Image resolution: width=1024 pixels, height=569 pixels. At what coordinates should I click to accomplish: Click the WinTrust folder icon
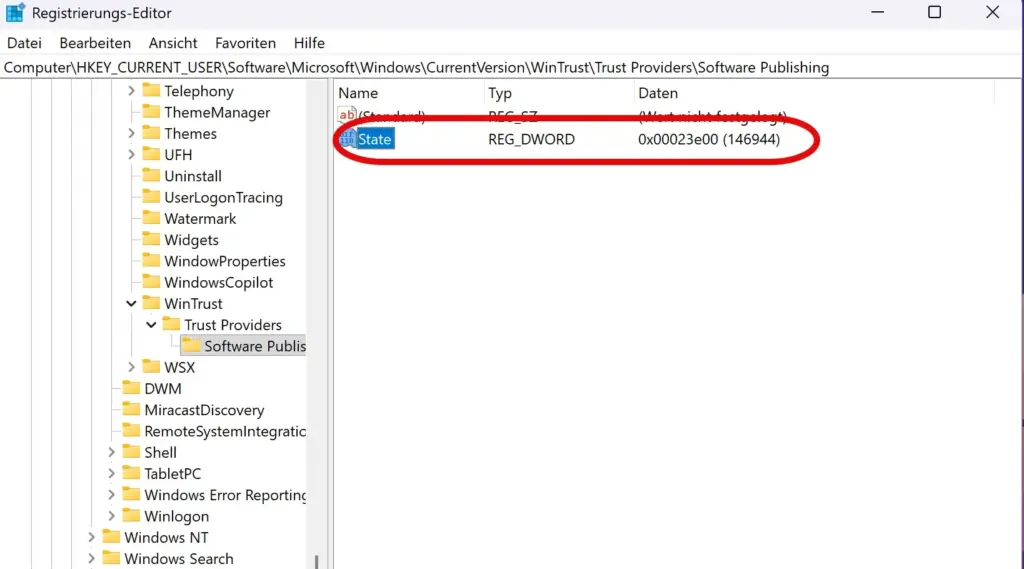tap(151, 303)
